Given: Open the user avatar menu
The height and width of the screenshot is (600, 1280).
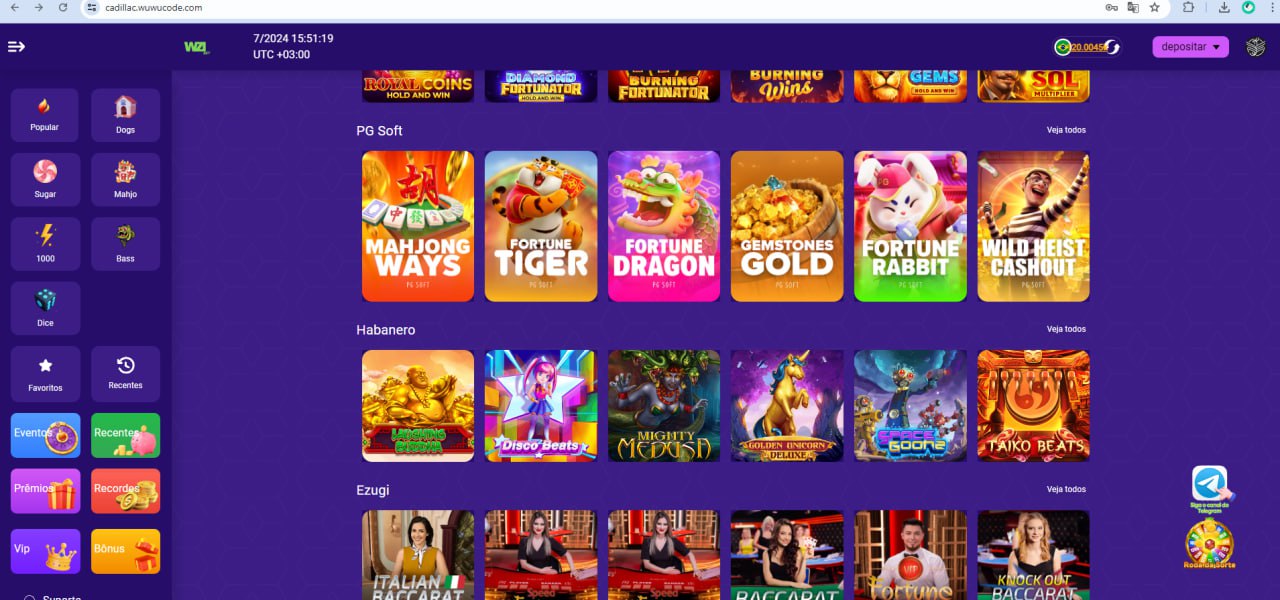Looking at the screenshot, I should click(x=1255, y=47).
